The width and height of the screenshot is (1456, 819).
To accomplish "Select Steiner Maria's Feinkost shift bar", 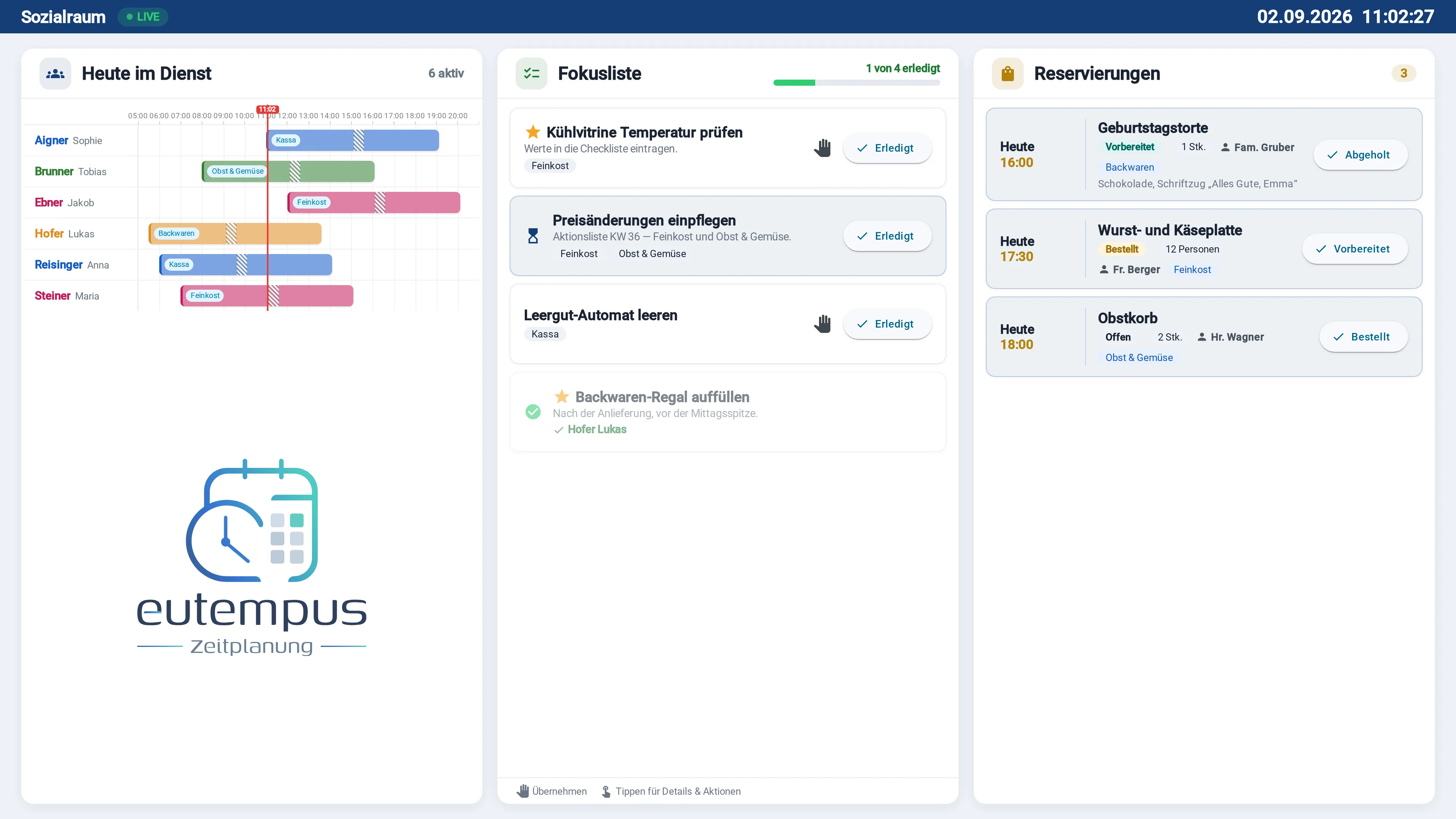I will pyautogui.click(x=267, y=296).
